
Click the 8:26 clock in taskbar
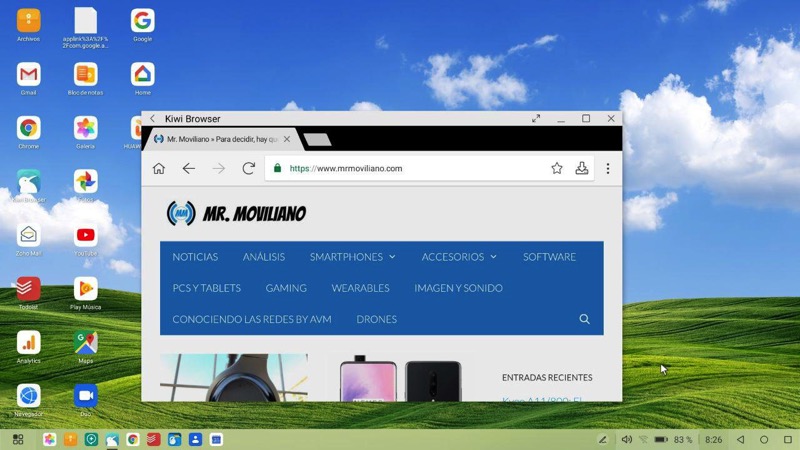[x=713, y=439]
